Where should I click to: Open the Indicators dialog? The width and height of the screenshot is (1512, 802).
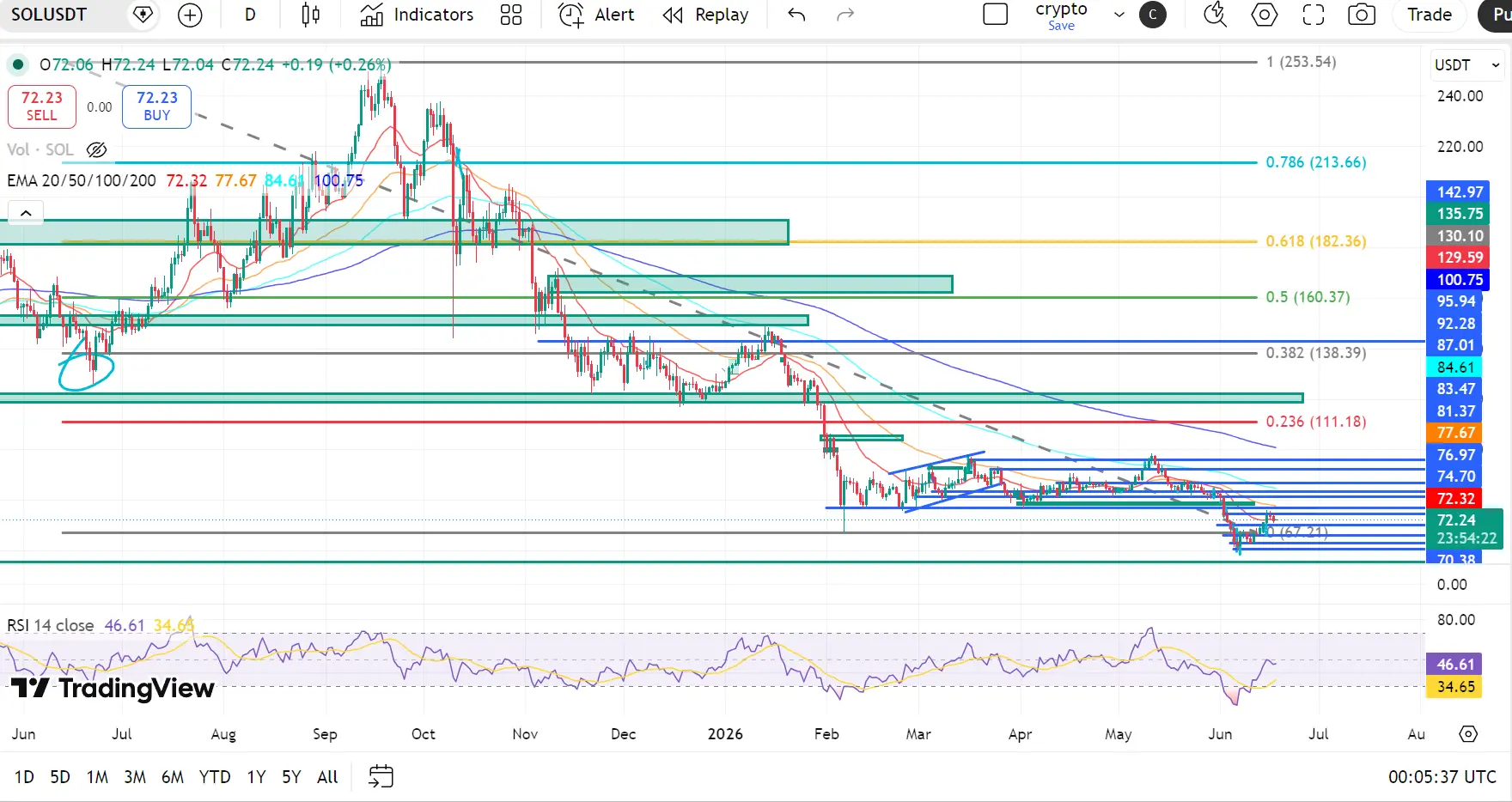pyautogui.click(x=417, y=15)
